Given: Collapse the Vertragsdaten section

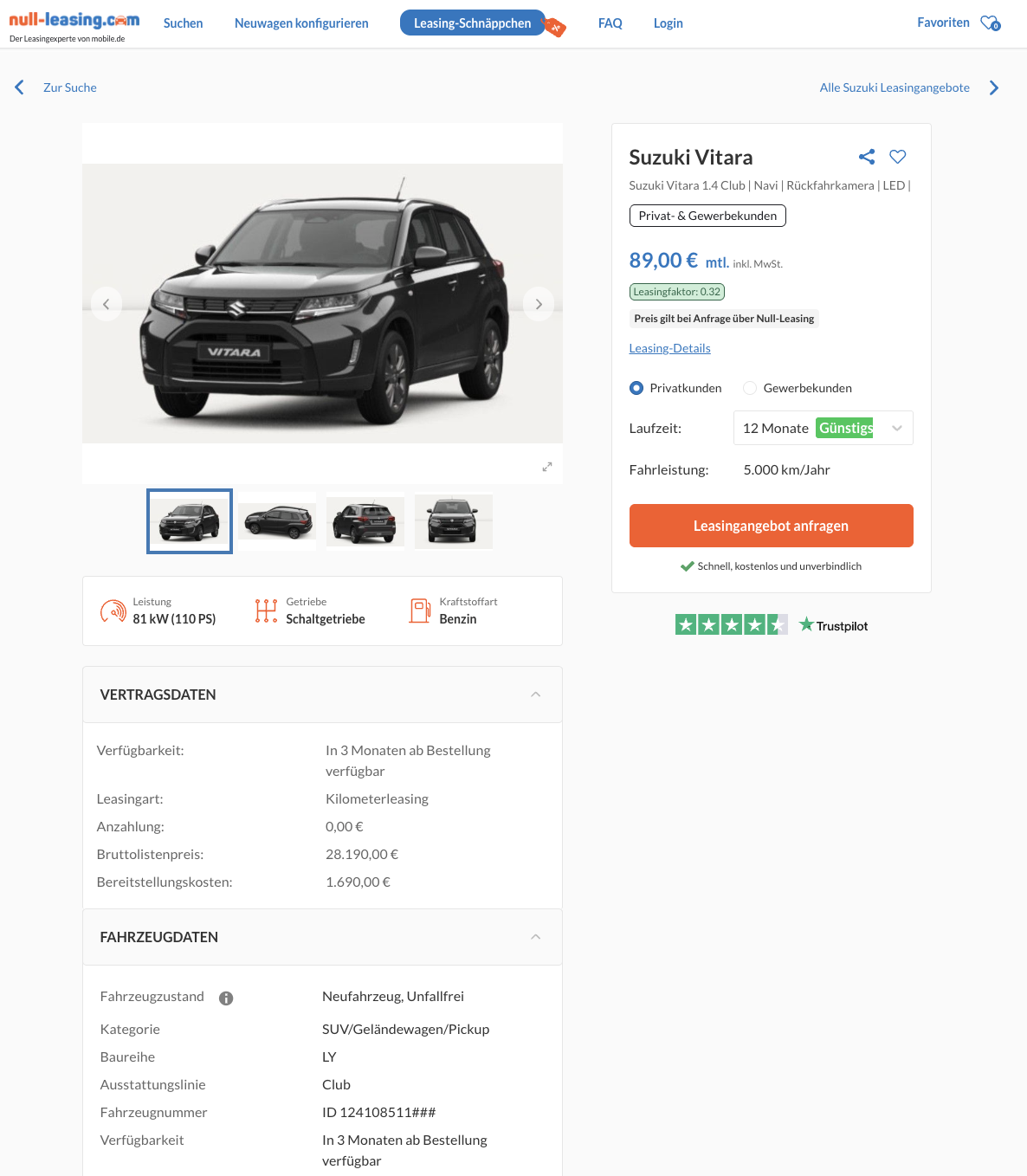Looking at the screenshot, I should point(536,695).
